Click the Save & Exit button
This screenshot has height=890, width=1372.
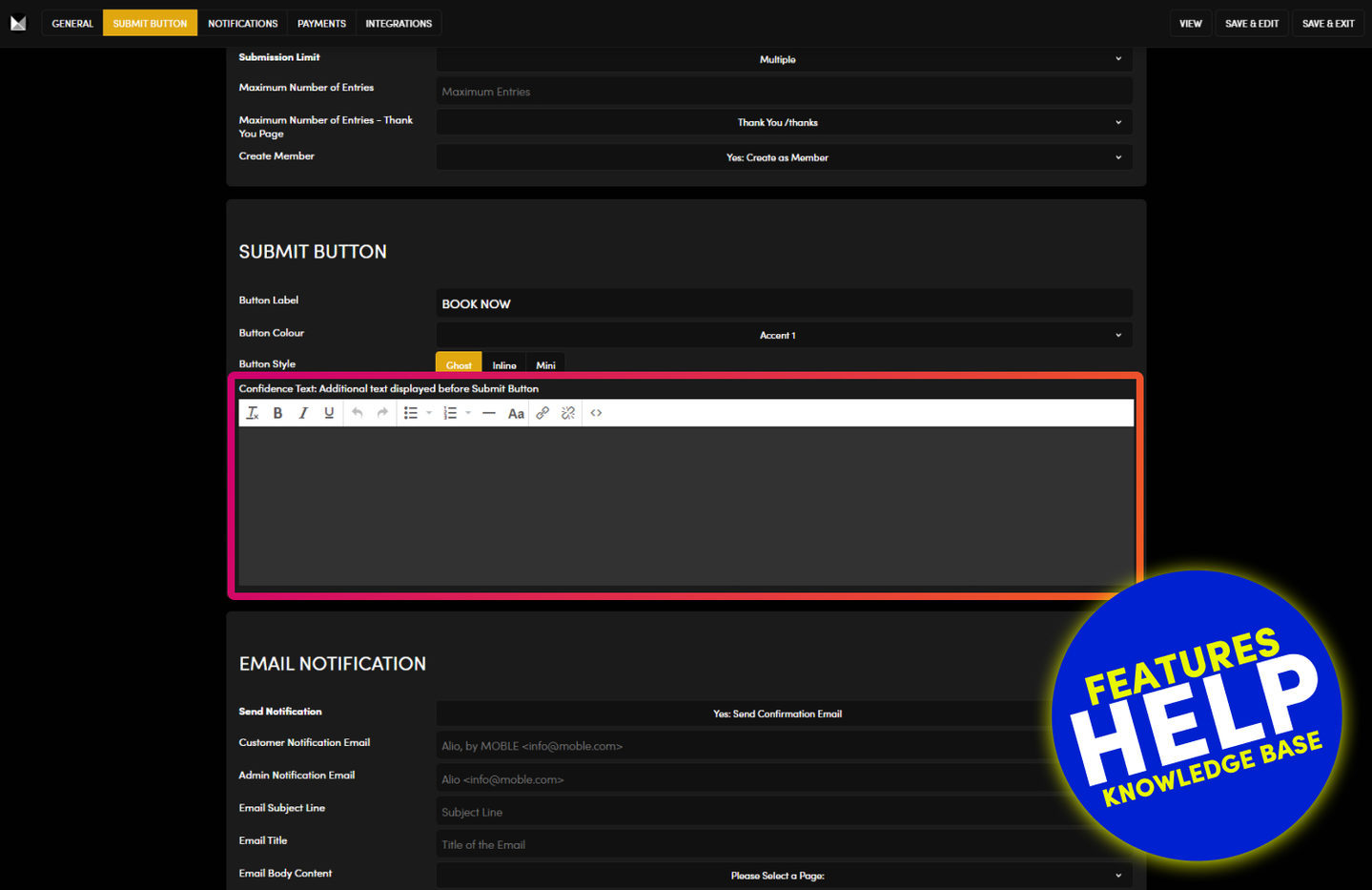point(1328,23)
